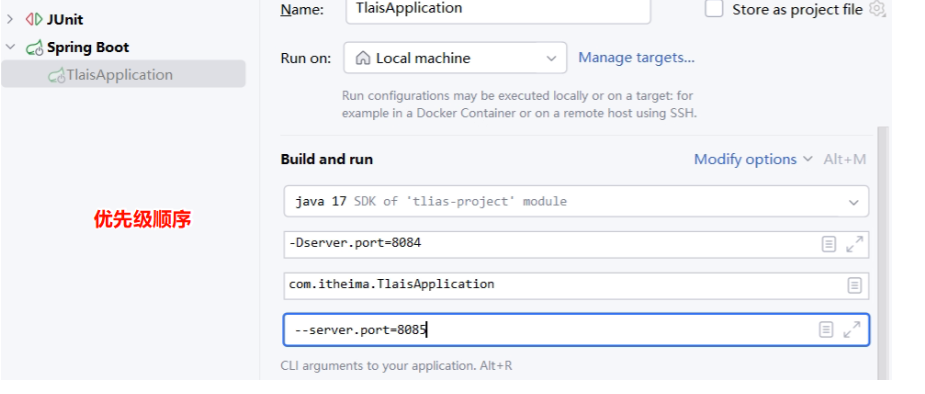Image resolution: width=925 pixels, height=394 pixels.
Task: Browse main class via the field icon
Action: pyautogui.click(x=854, y=285)
